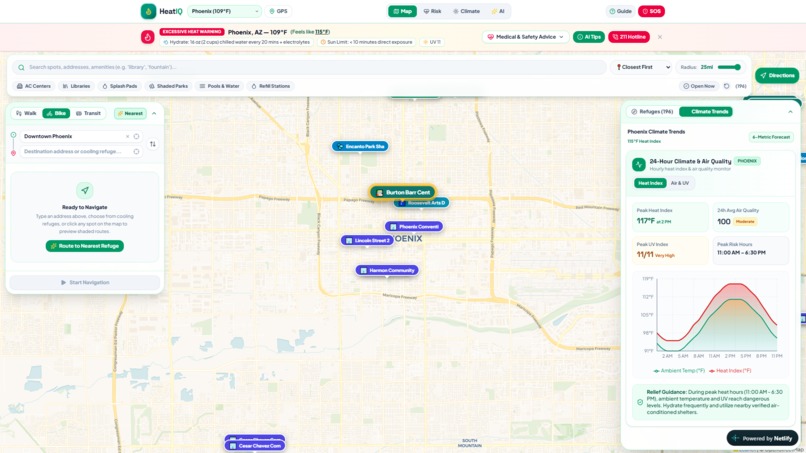Click the refresh results icon
Screen dimensions: 806x453
pos(726,86)
